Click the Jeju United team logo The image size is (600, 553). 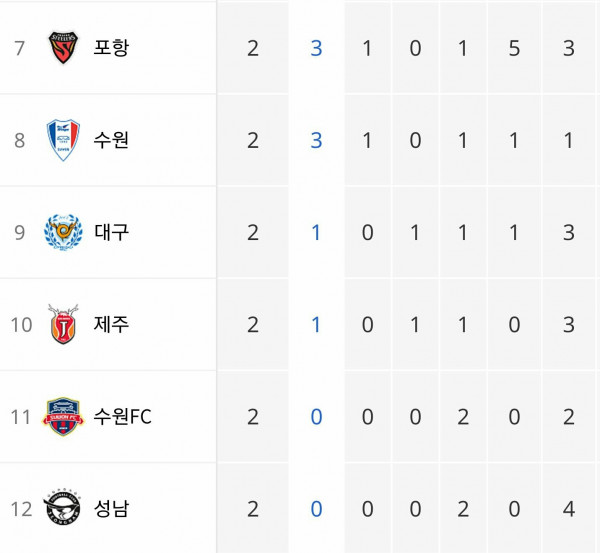63,324
